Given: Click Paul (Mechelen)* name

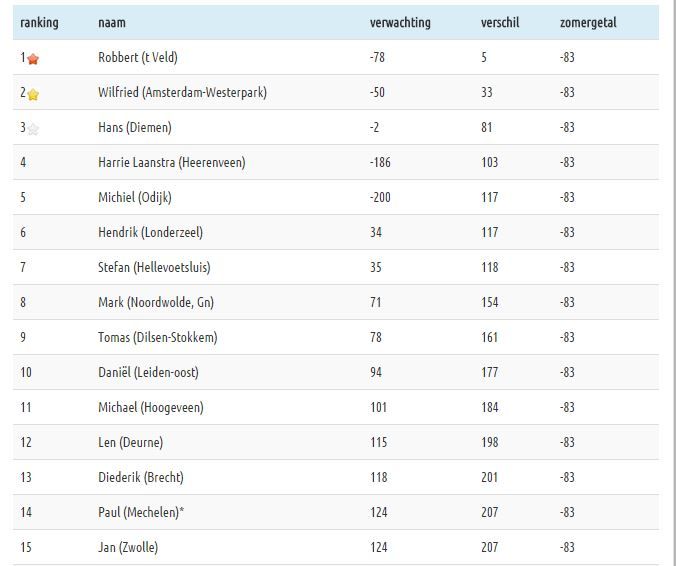Looking at the screenshot, I should tap(141, 512).
